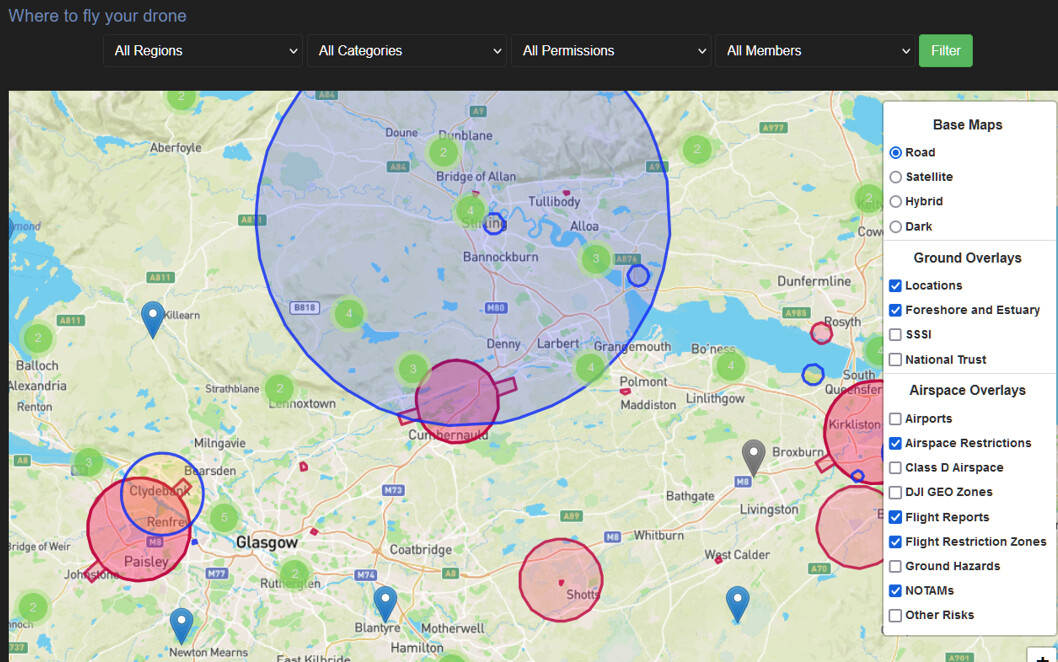Enable the Other Risks overlay

click(x=895, y=615)
